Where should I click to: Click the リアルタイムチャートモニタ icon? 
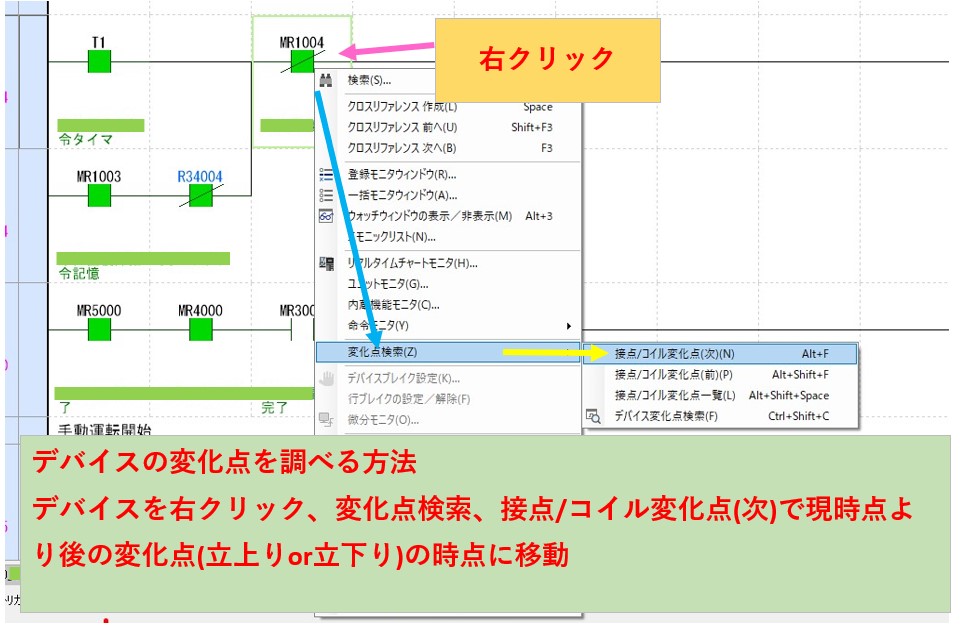pyautogui.click(x=325, y=264)
